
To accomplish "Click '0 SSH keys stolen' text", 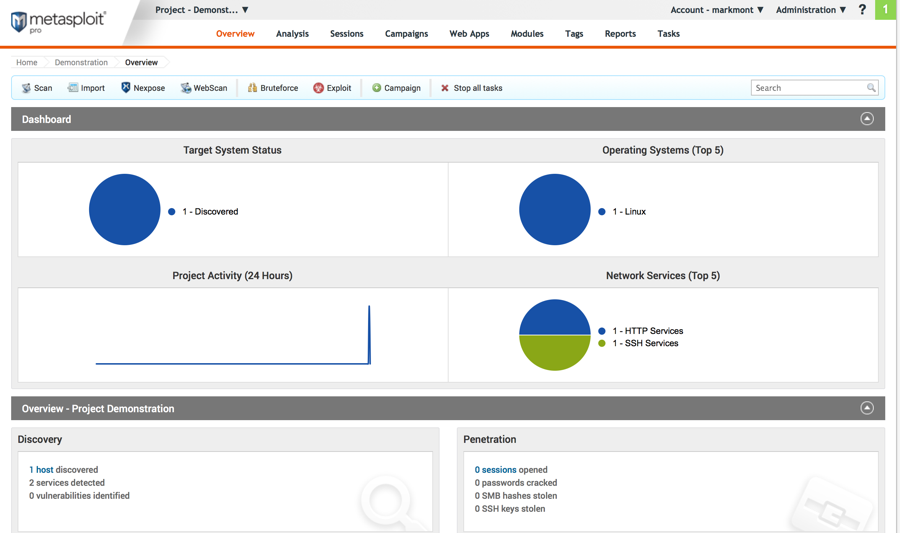I will [510, 508].
